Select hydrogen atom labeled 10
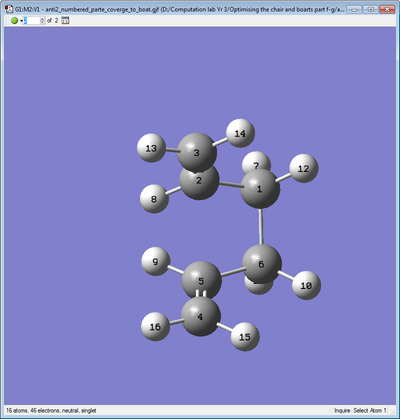 pos(306,285)
